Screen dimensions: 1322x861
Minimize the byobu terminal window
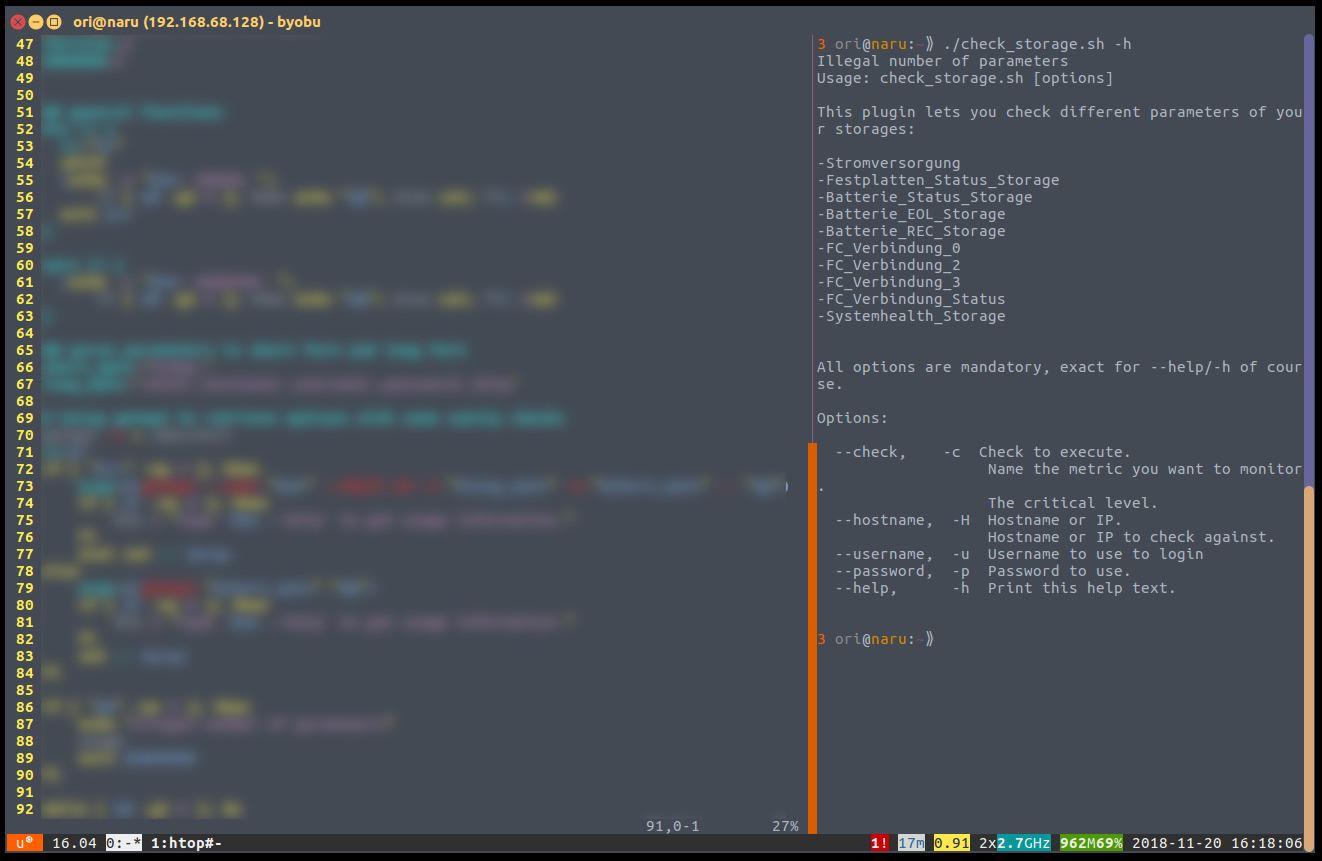pos(35,21)
